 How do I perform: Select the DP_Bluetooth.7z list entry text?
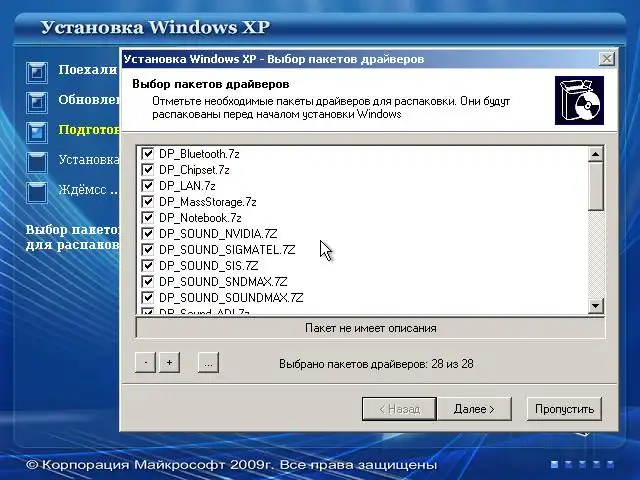pyautogui.click(x=199, y=154)
